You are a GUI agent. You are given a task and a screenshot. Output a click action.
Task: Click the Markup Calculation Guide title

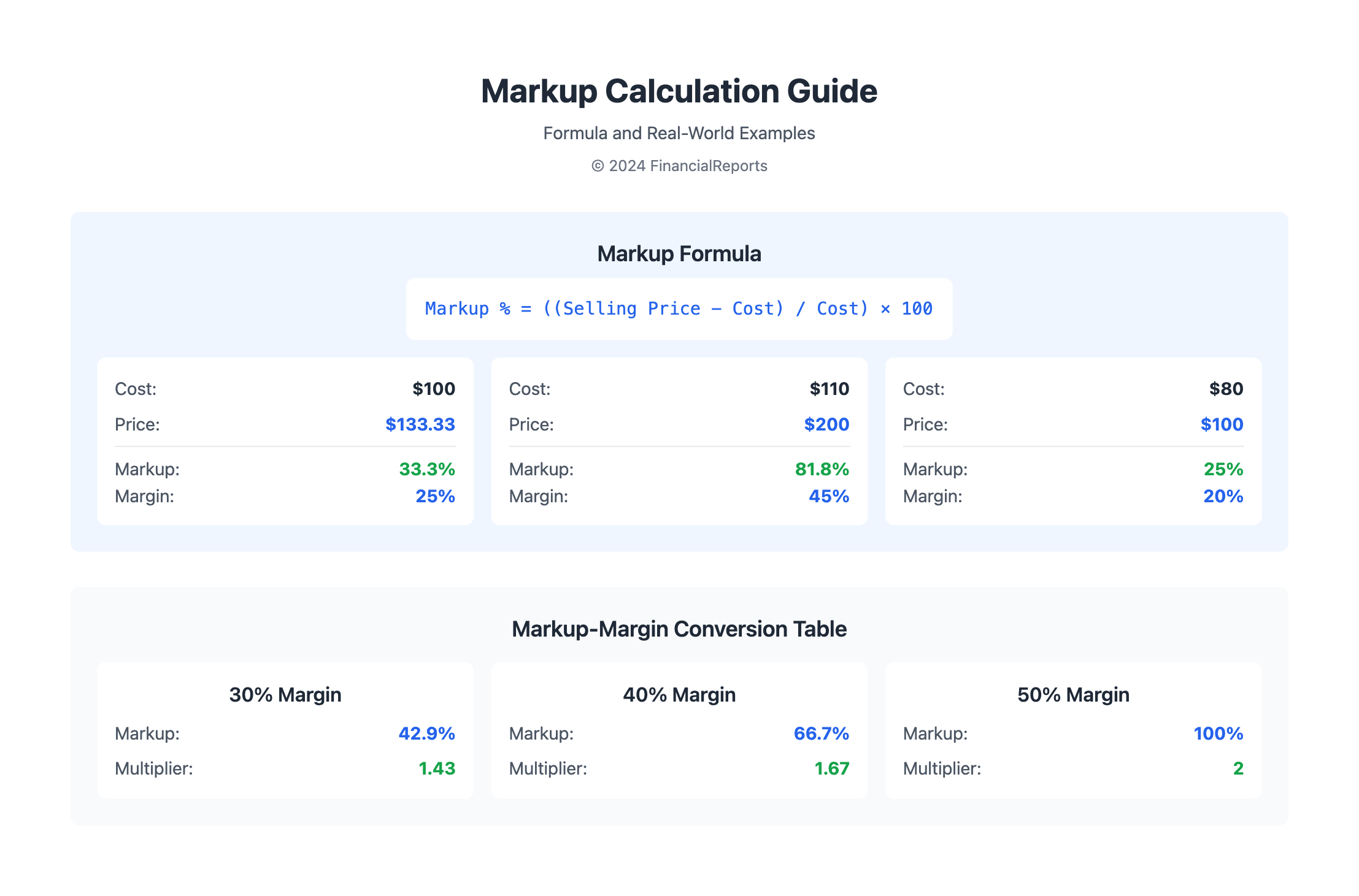(x=679, y=91)
